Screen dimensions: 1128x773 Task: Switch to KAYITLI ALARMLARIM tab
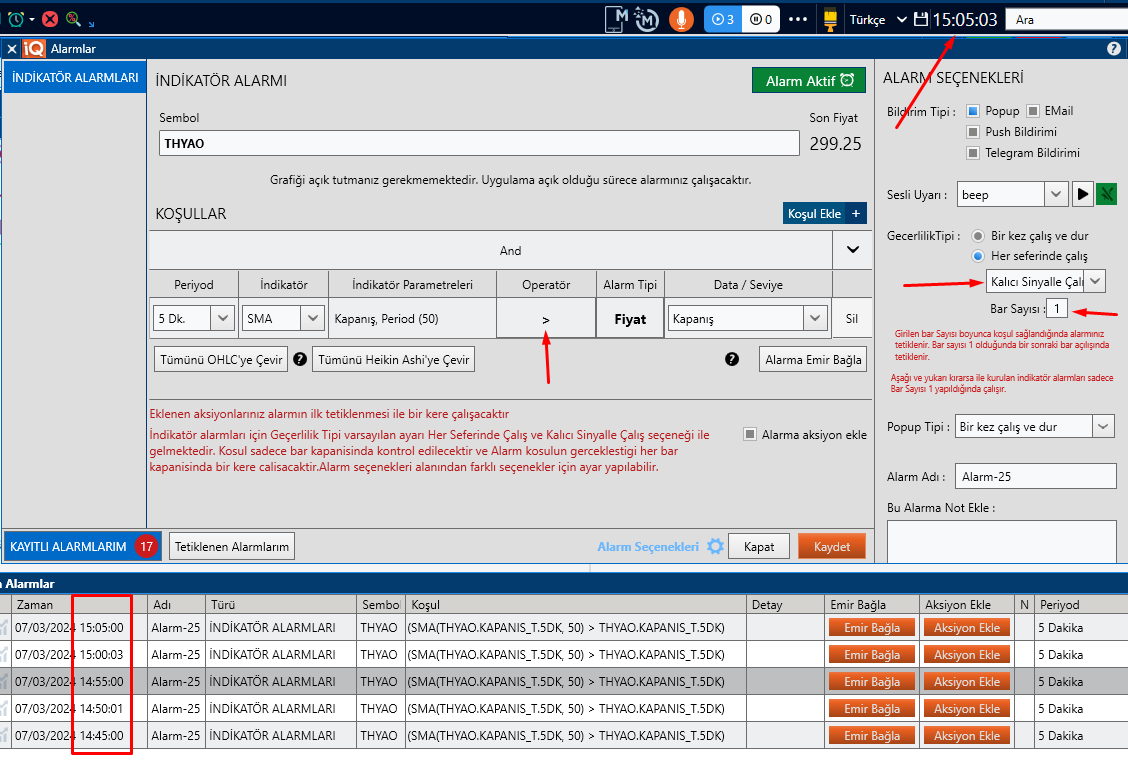coord(68,547)
